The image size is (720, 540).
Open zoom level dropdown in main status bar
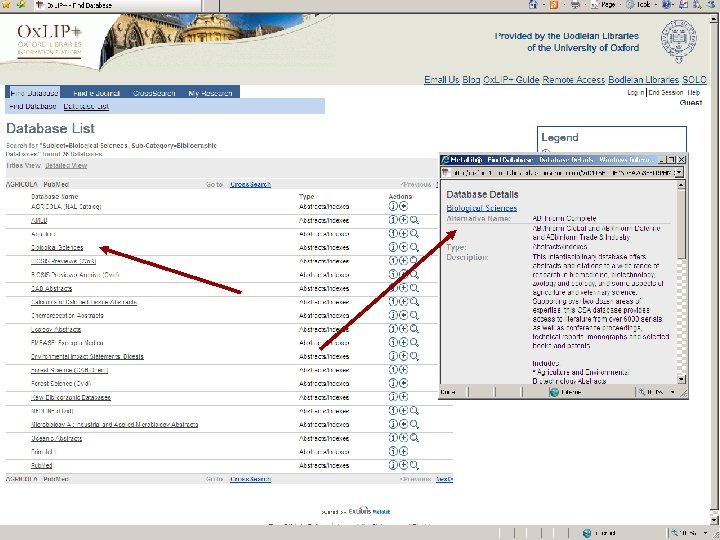tap(705, 533)
